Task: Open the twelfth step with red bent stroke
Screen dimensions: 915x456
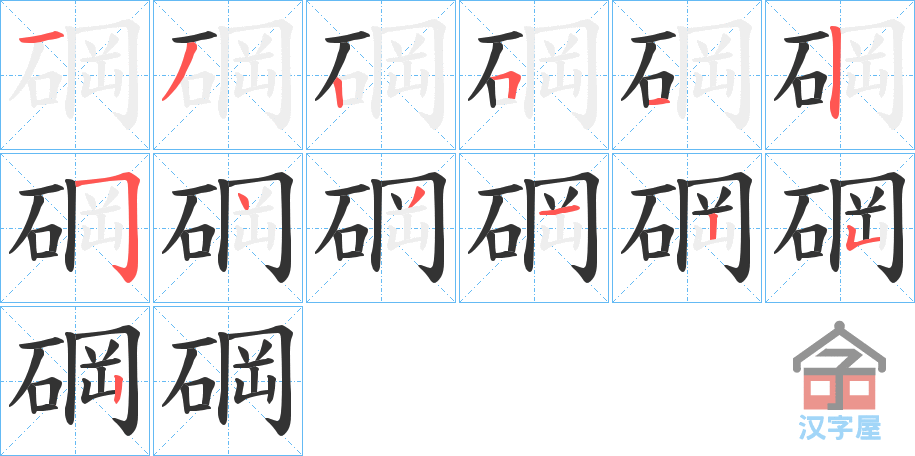Action: point(840,228)
